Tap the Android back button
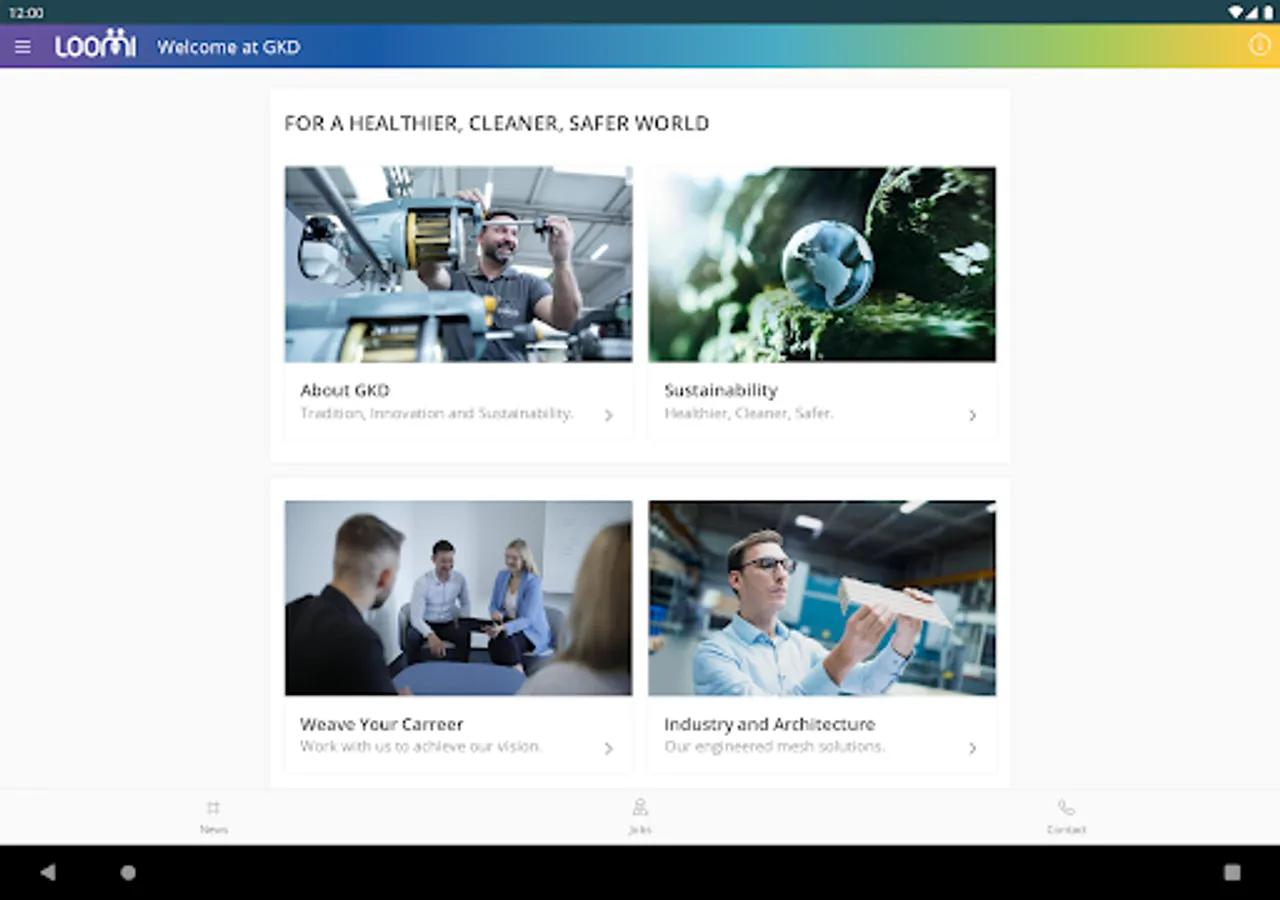The height and width of the screenshot is (900, 1280). 48,872
